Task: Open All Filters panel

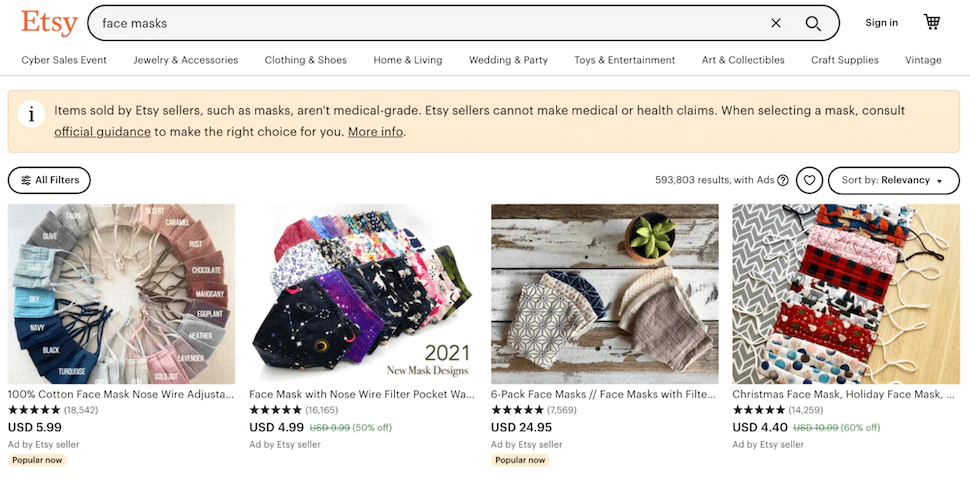Action: [x=49, y=181]
